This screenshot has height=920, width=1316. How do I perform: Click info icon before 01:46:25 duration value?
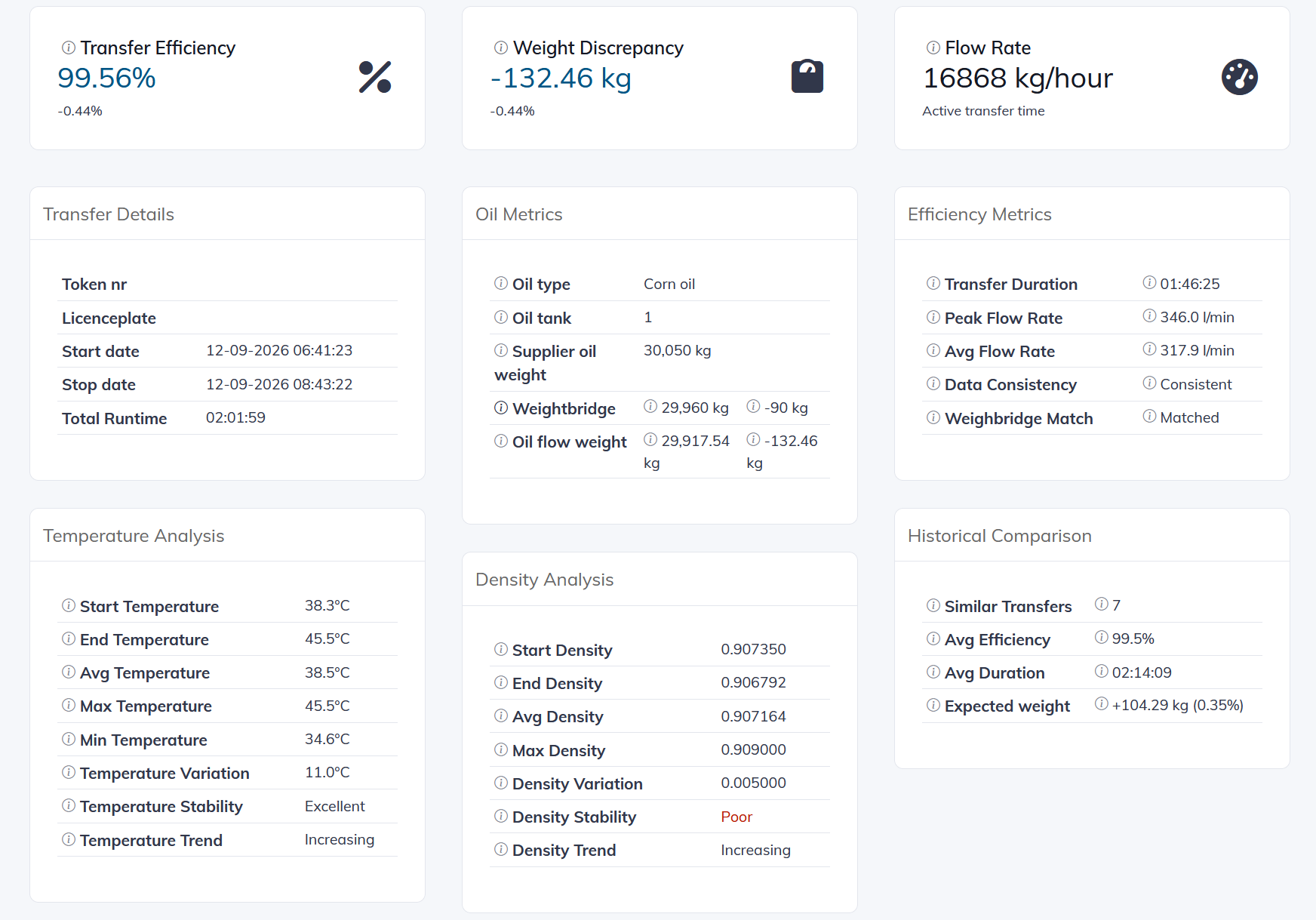click(x=1149, y=282)
